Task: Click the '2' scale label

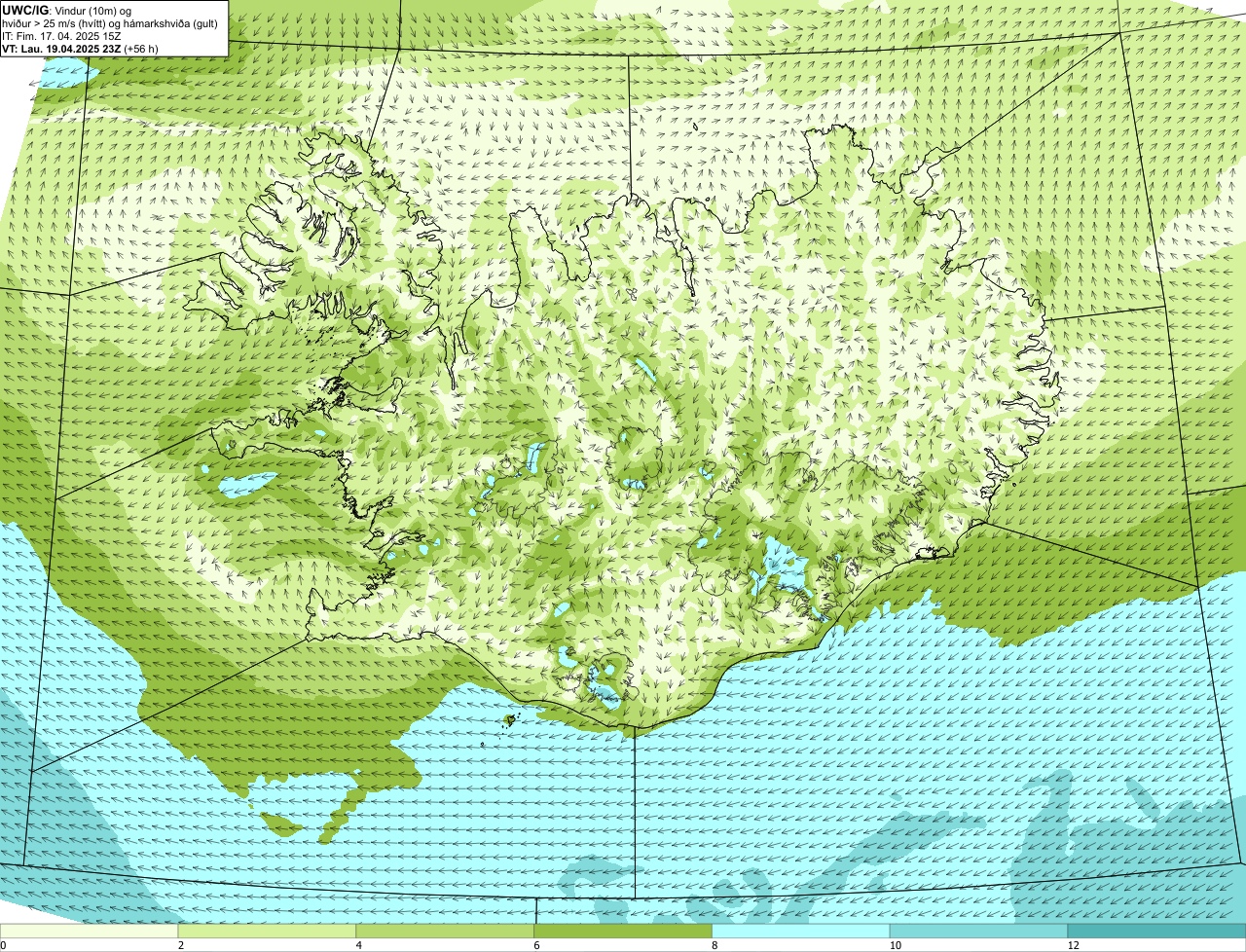Action: tap(181, 945)
